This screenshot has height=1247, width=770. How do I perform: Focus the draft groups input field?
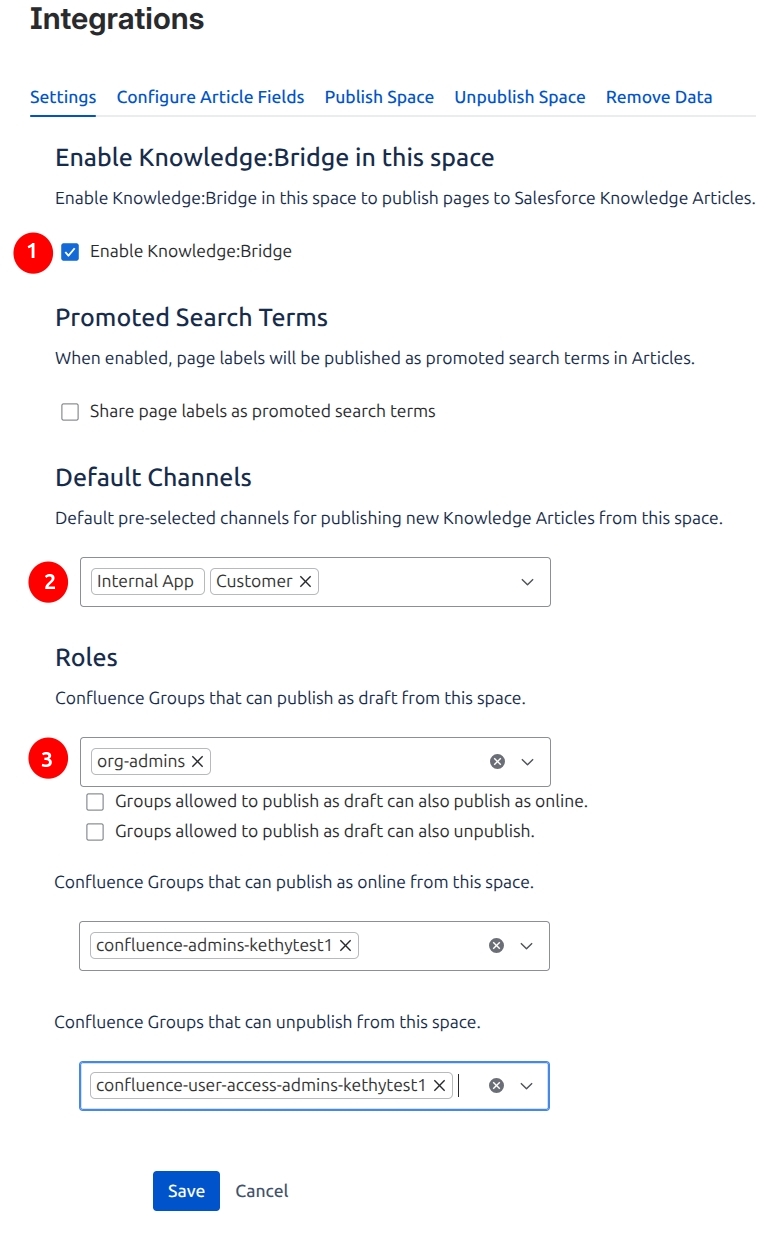[315, 762]
